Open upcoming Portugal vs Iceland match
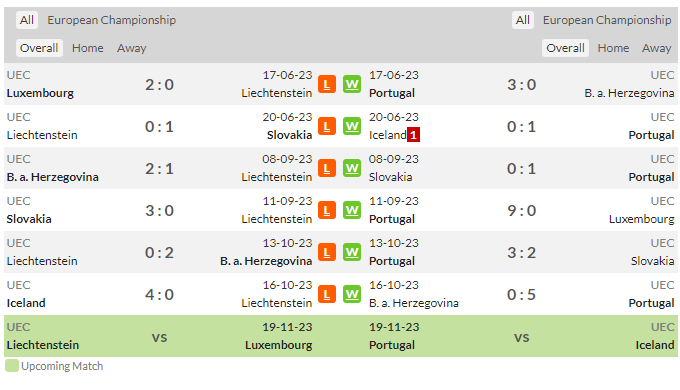680x390 pixels. (x=522, y=336)
